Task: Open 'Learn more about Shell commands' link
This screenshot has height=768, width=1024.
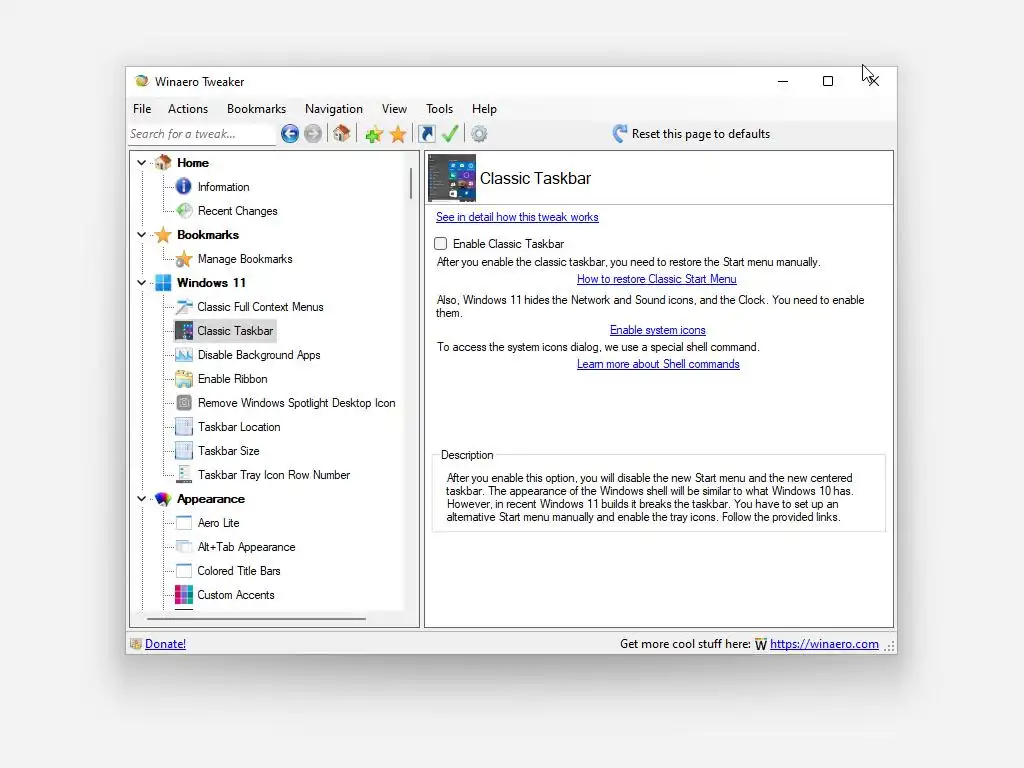Action: point(658,364)
